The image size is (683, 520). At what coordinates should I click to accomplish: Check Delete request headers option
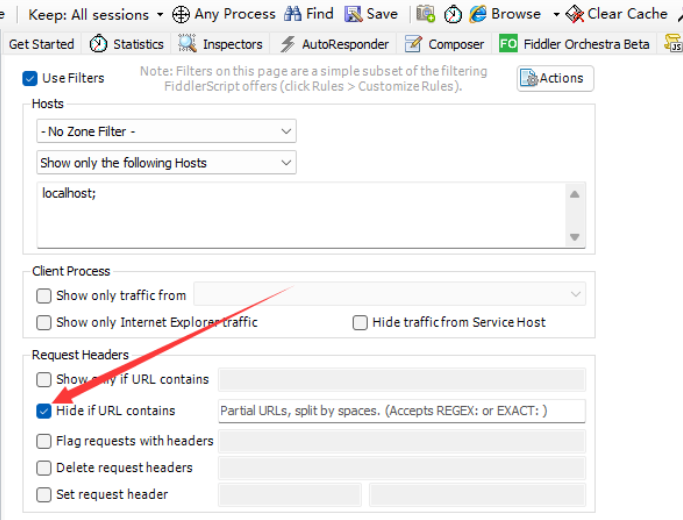[44, 468]
